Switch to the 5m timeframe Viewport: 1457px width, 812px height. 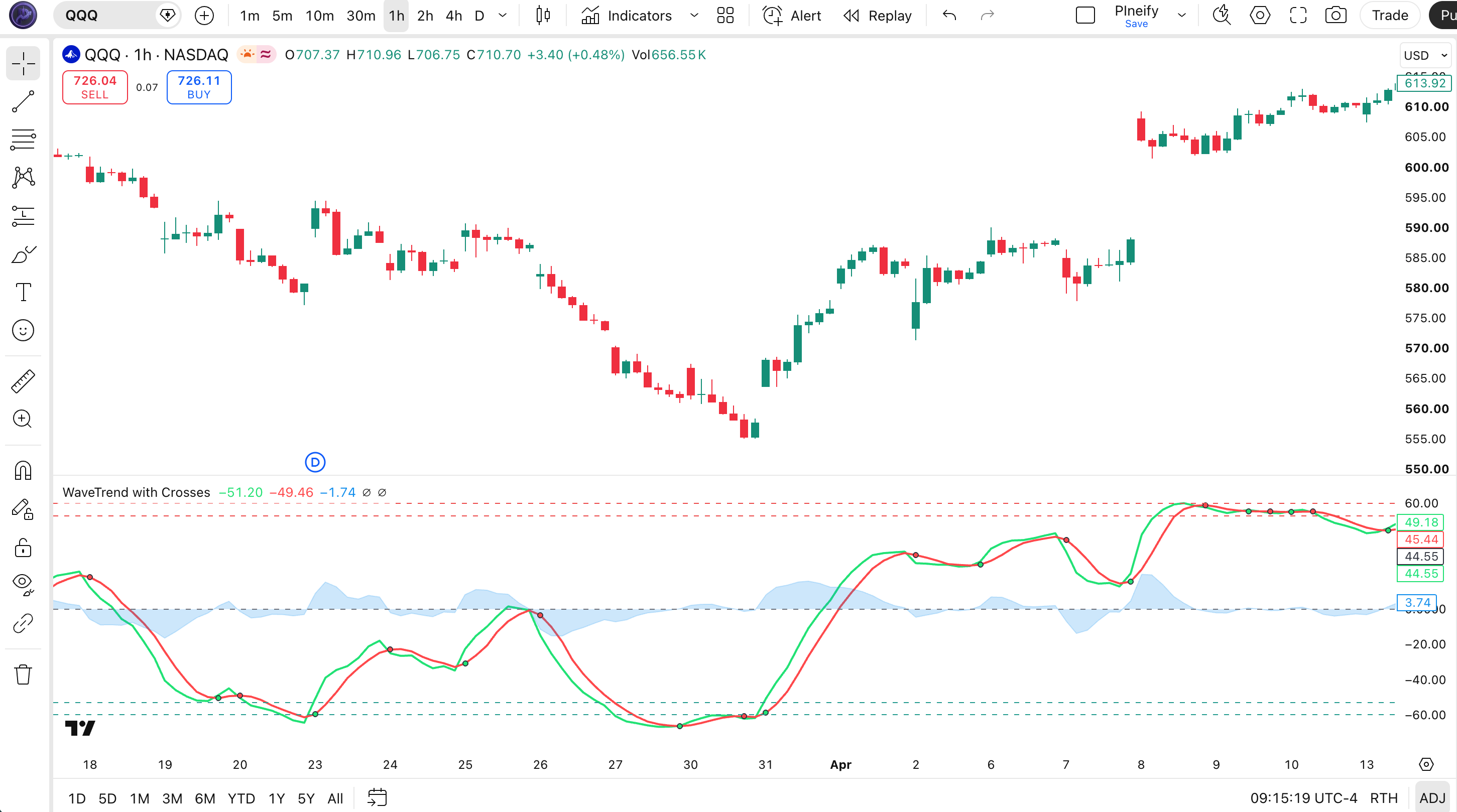point(282,15)
